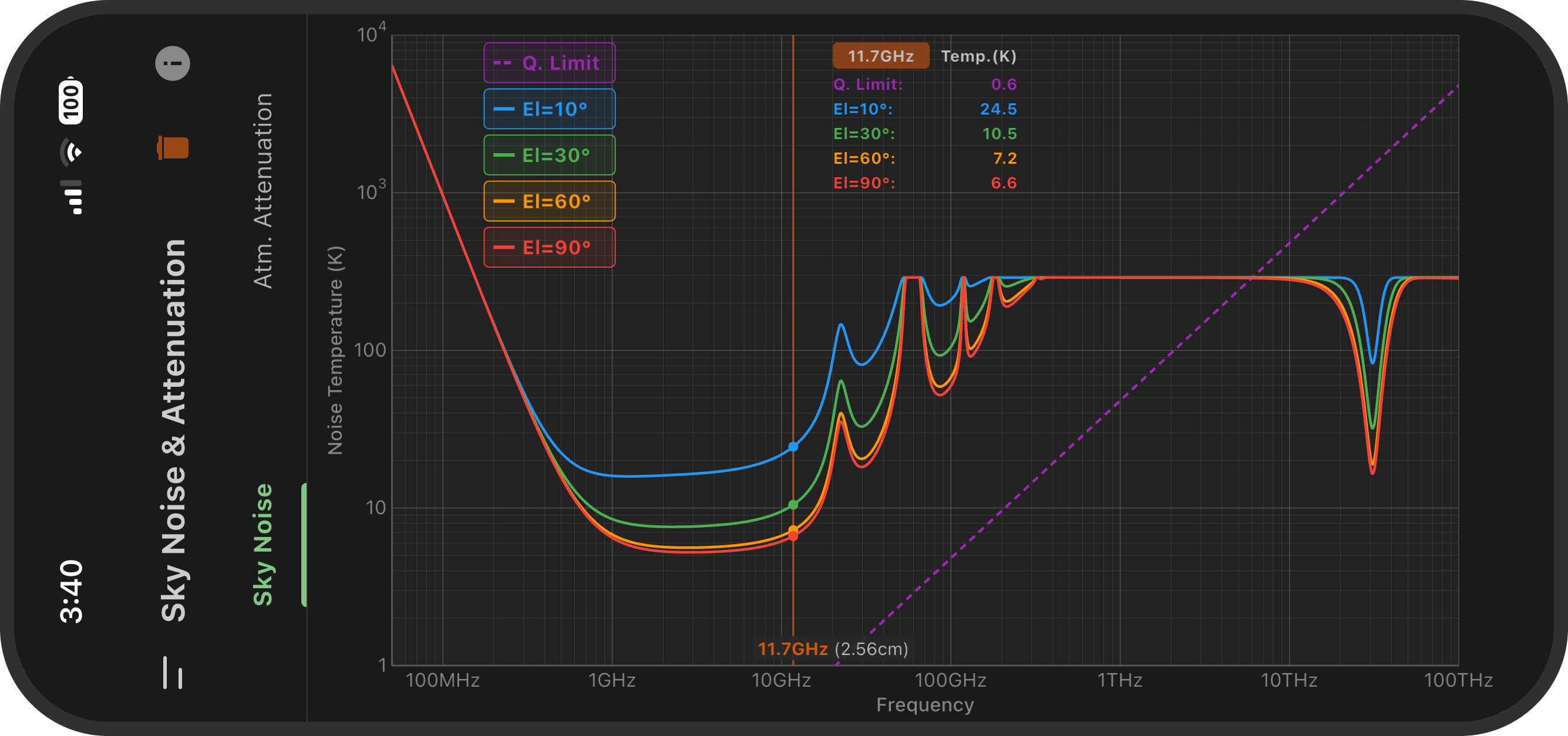Toggle the El=90° legend curve
This screenshot has width=1568, height=736.
tap(549, 248)
